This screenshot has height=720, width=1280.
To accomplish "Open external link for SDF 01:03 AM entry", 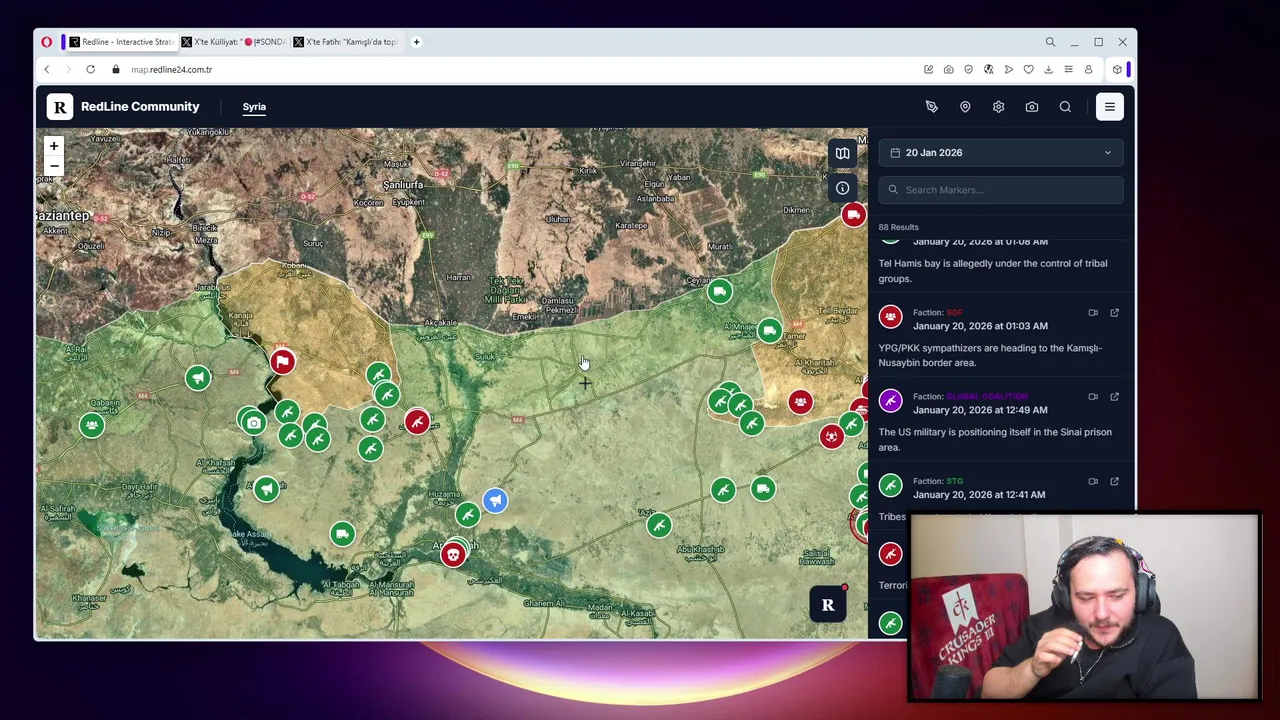I will point(1114,313).
